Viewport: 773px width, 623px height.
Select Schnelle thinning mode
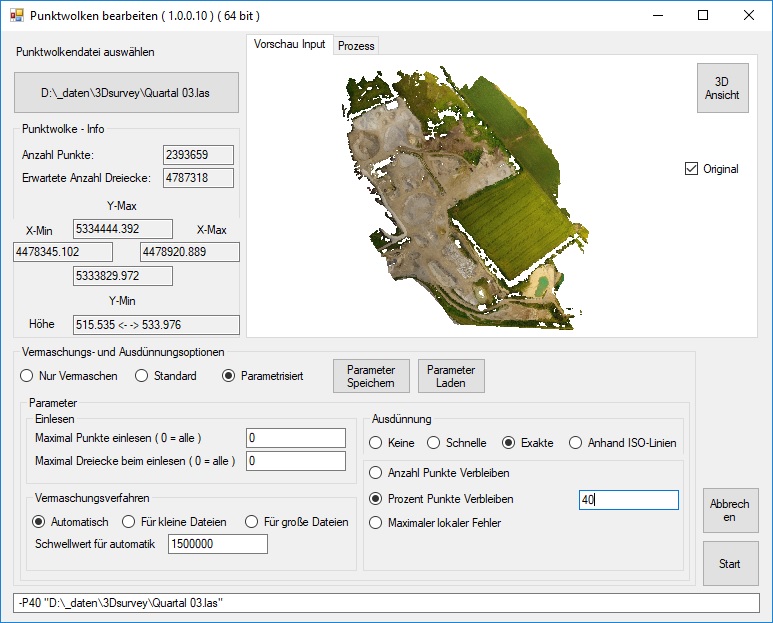pos(434,443)
